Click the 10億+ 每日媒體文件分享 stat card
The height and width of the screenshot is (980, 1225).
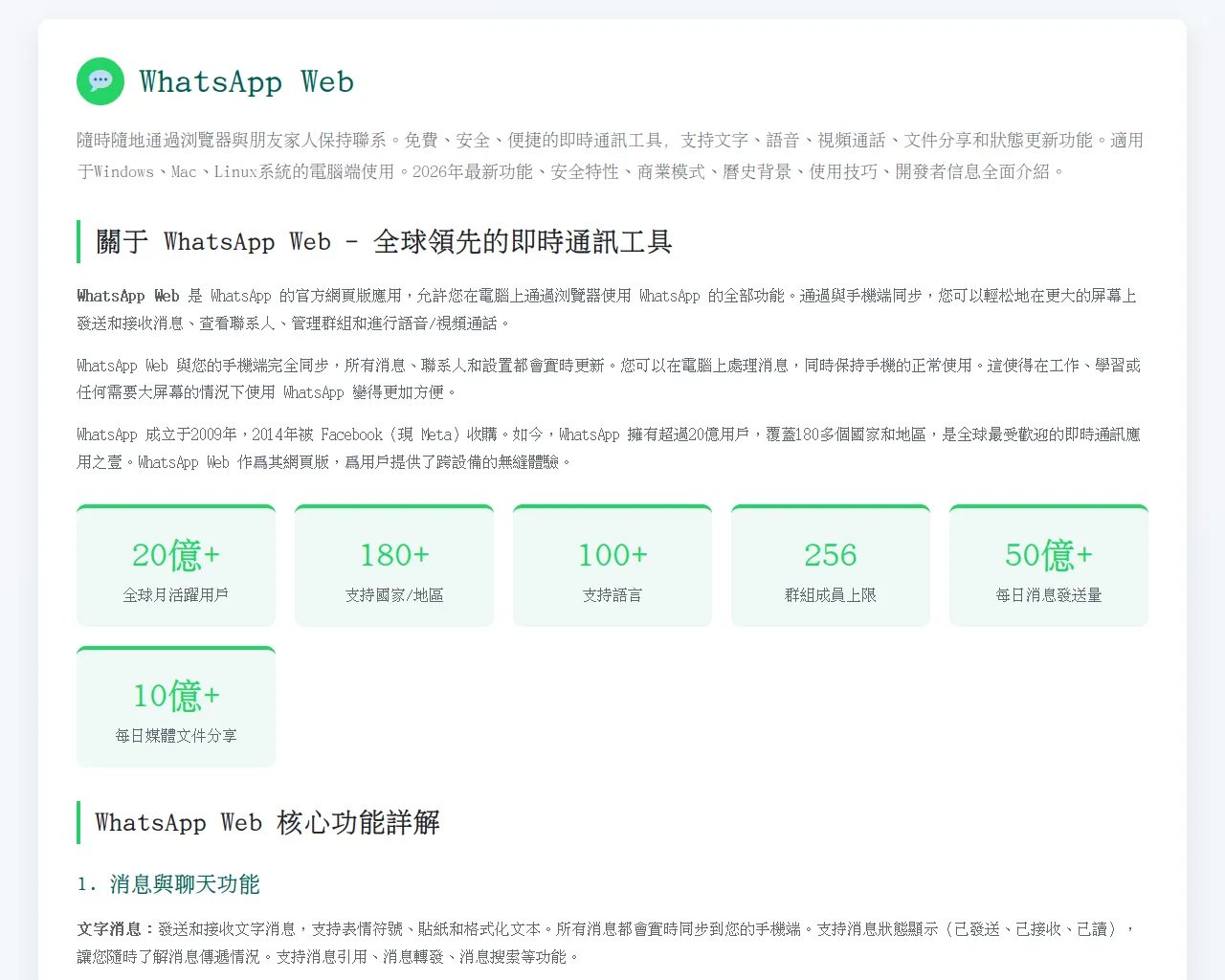coord(176,707)
